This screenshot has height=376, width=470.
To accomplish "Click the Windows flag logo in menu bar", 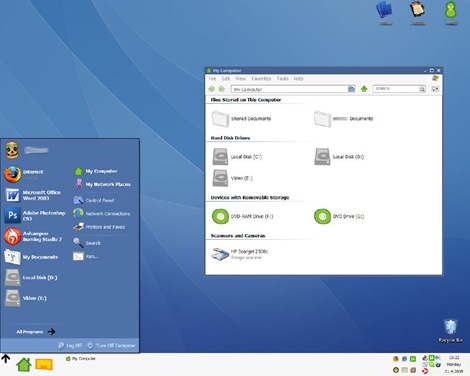I will 435,78.
